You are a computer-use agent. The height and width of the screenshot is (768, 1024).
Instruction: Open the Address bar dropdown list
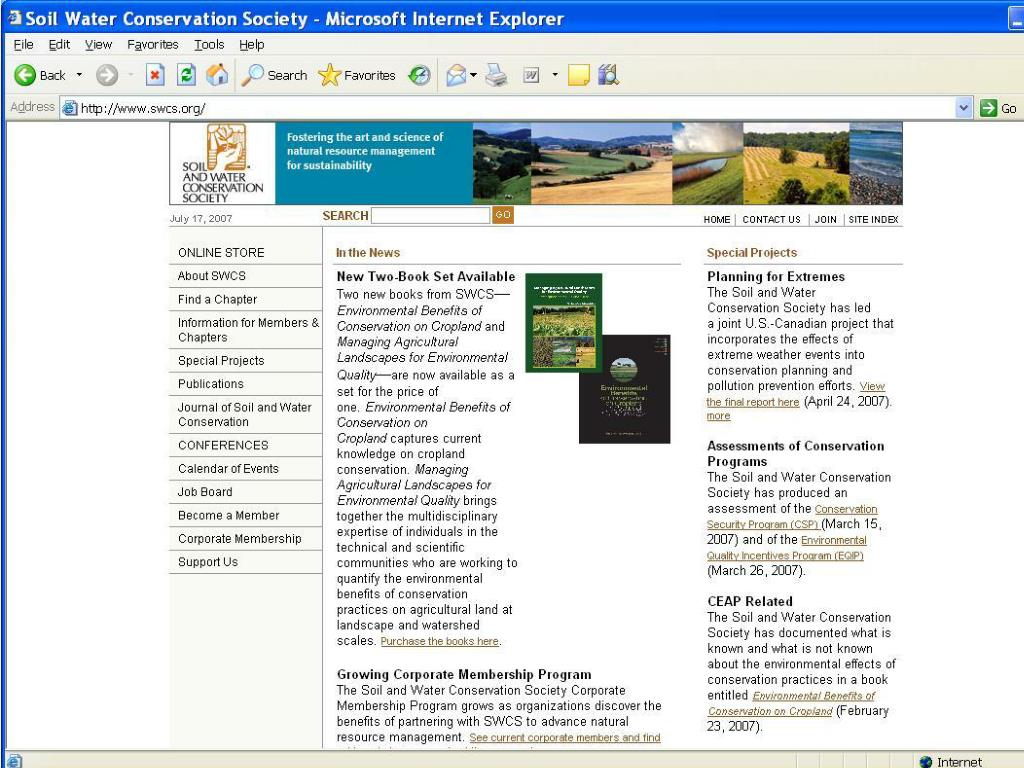(x=963, y=108)
